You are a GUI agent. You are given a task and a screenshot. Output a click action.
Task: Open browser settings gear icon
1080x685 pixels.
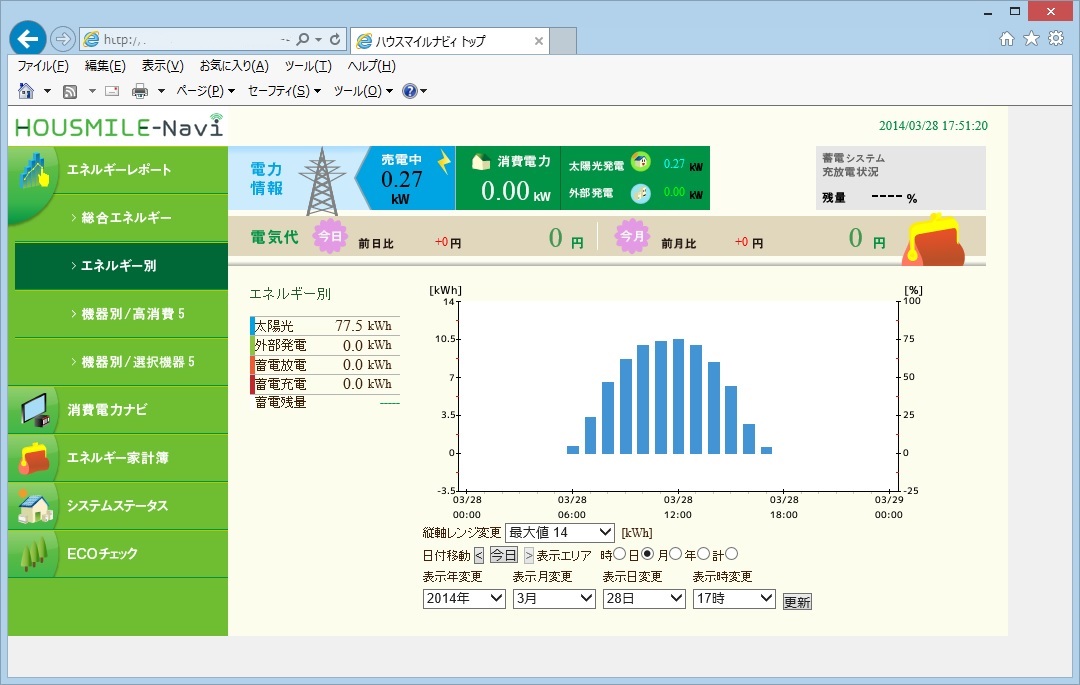pos(1056,39)
